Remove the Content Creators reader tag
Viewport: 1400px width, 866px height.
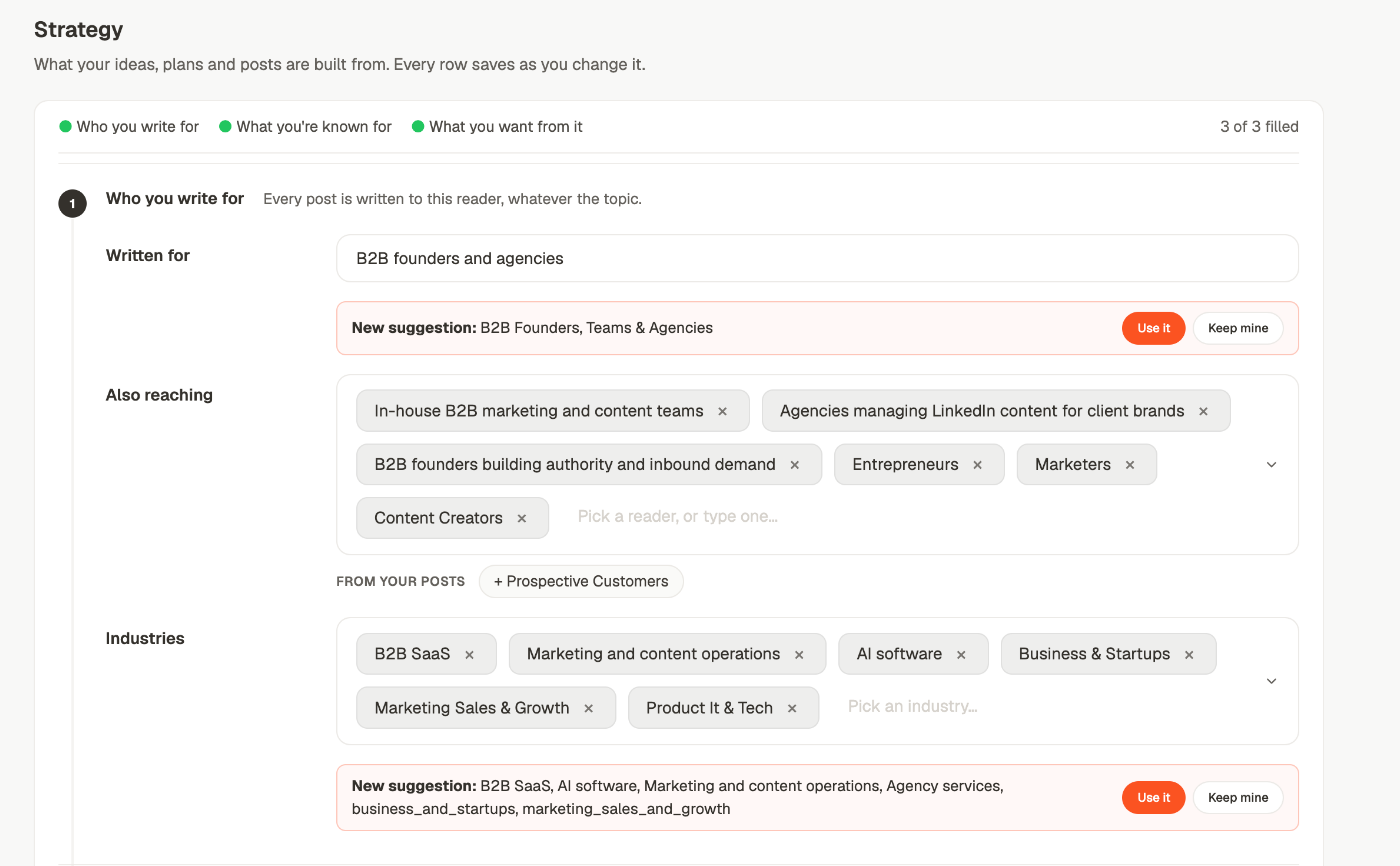[x=522, y=518]
